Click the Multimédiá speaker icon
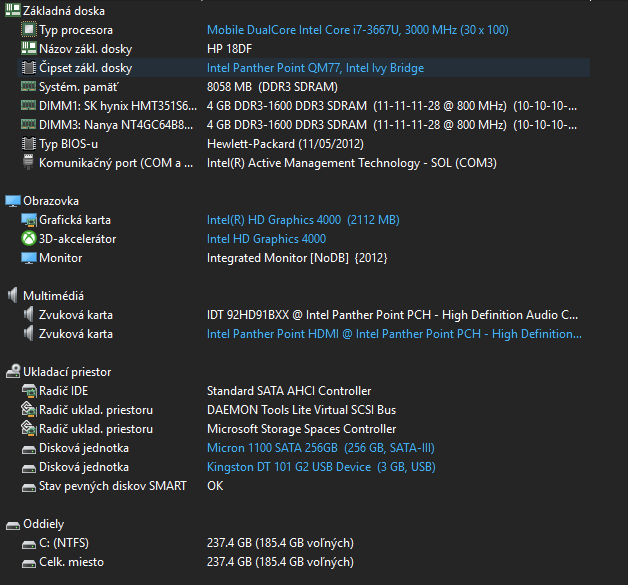628x585 pixels. pos(12,296)
